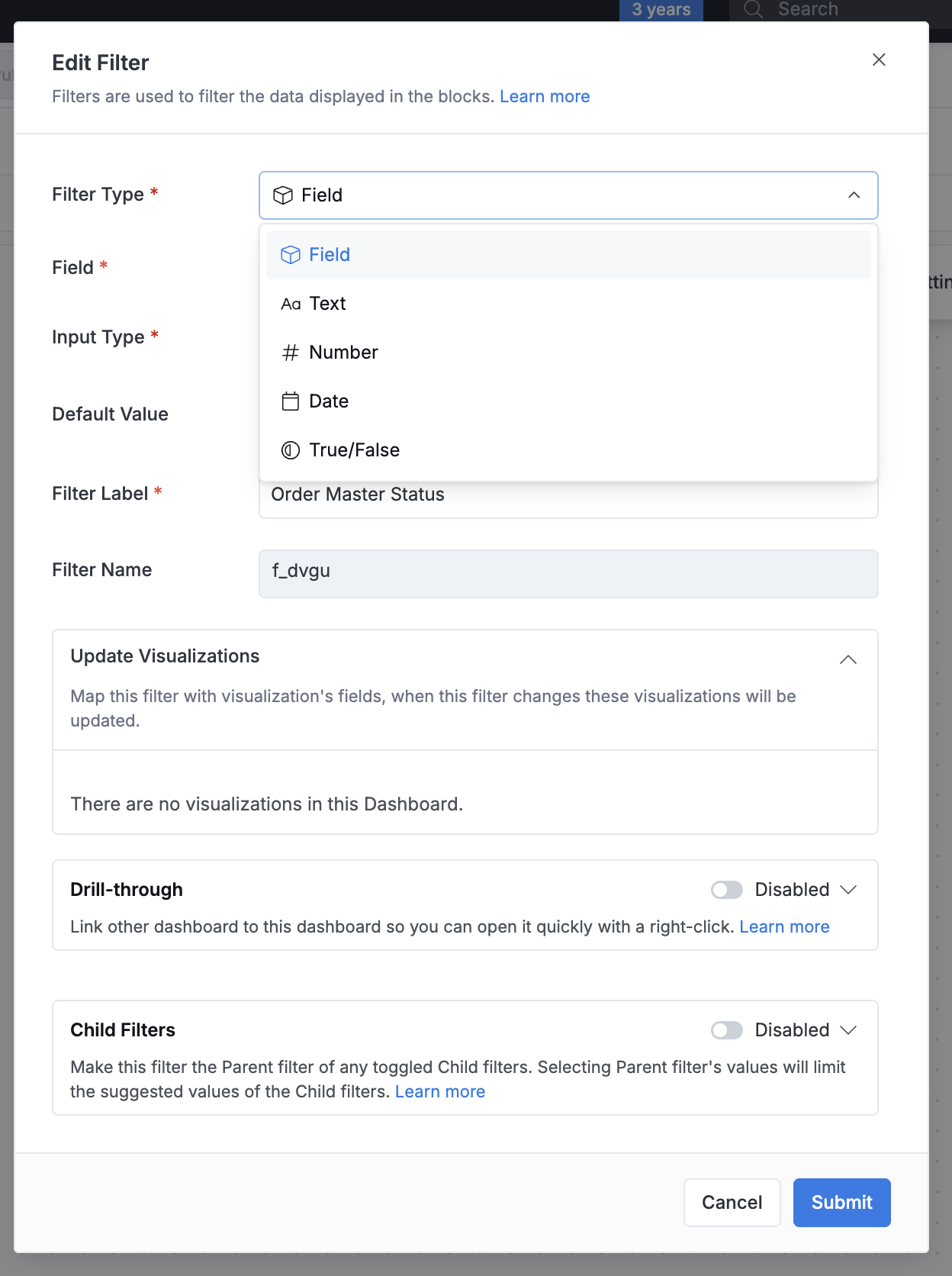
Task: Submit the filter changes
Action: [841, 1203]
